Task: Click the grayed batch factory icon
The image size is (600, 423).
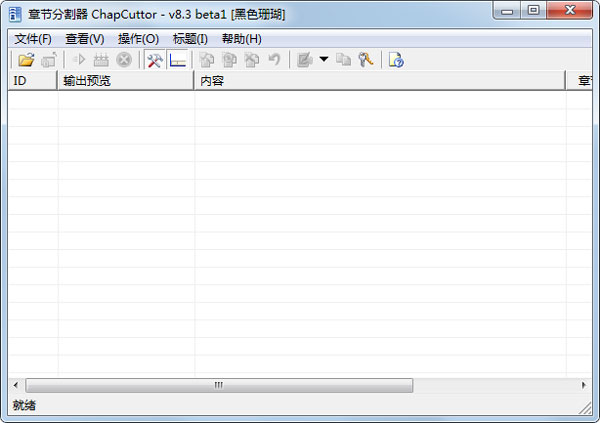Action: click(101, 60)
